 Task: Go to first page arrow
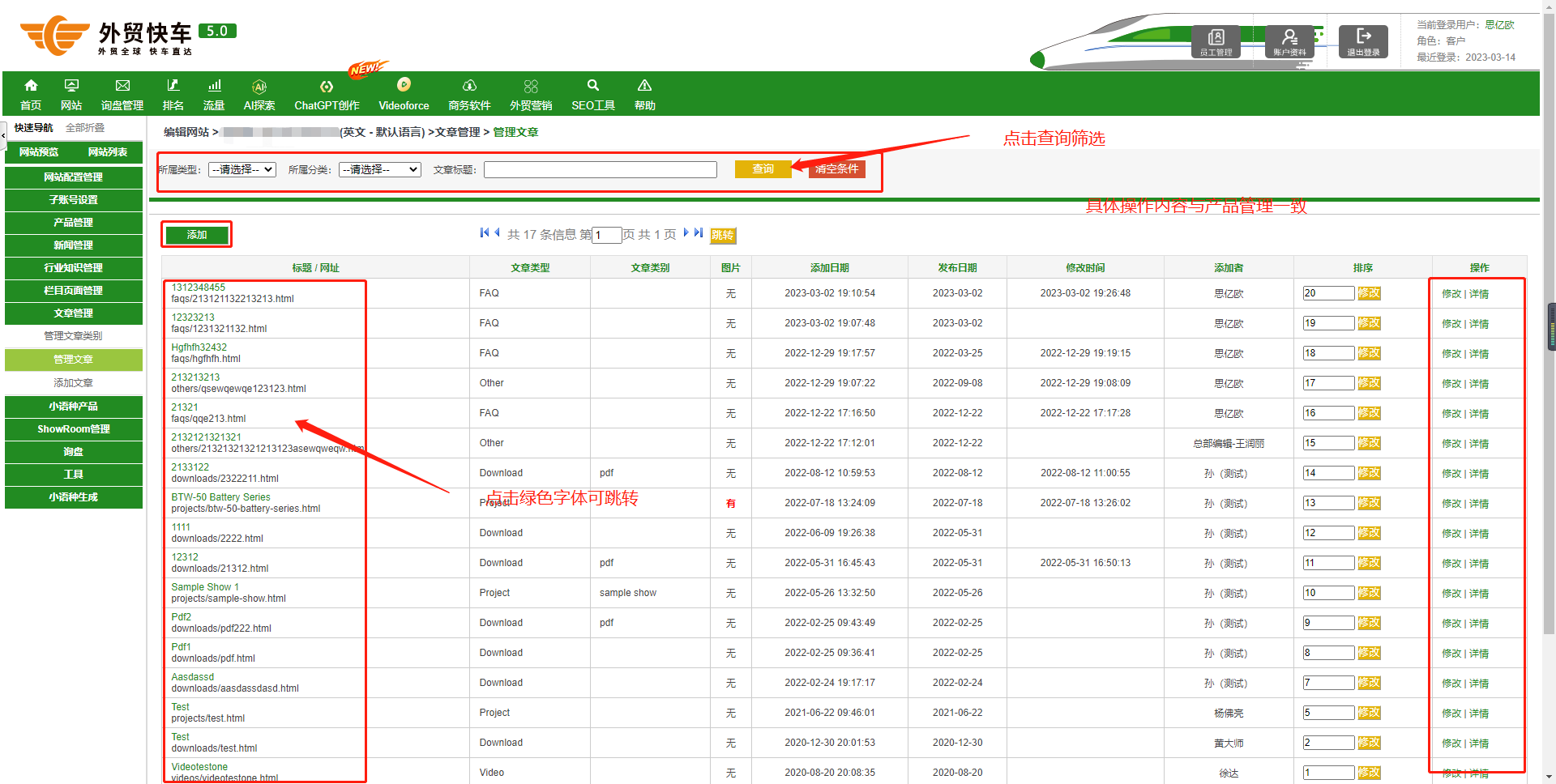click(x=485, y=233)
